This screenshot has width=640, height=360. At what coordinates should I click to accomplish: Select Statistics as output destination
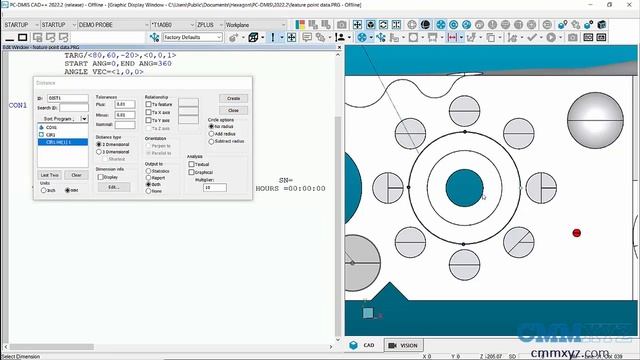coord(149,171)
